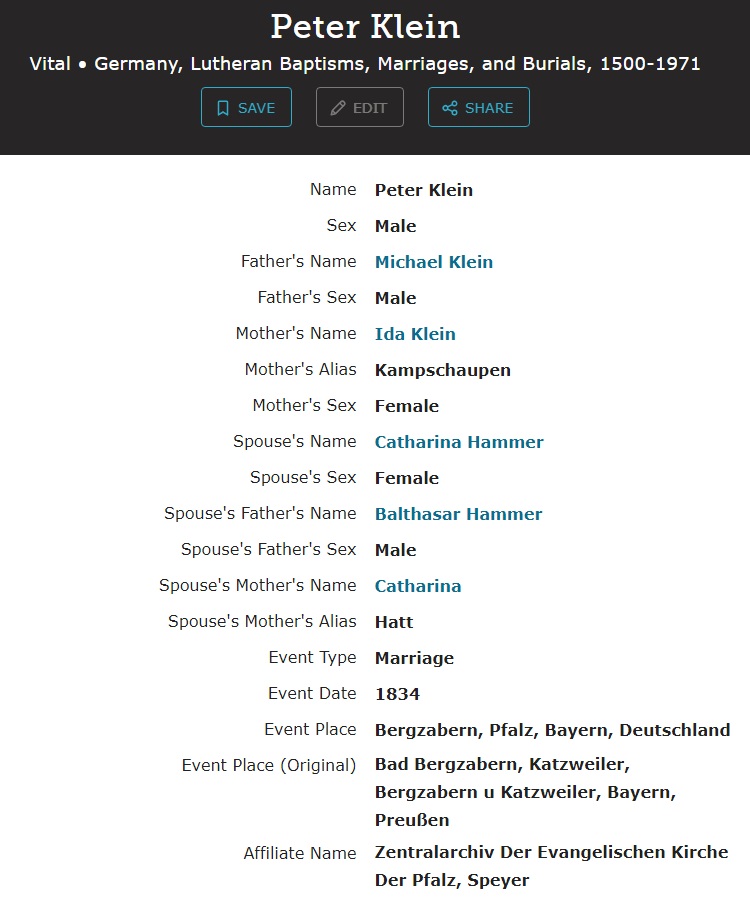Open spouse's mother Catharina link
750x900 pixels.
pyautogui.click(x=418, y=586)
